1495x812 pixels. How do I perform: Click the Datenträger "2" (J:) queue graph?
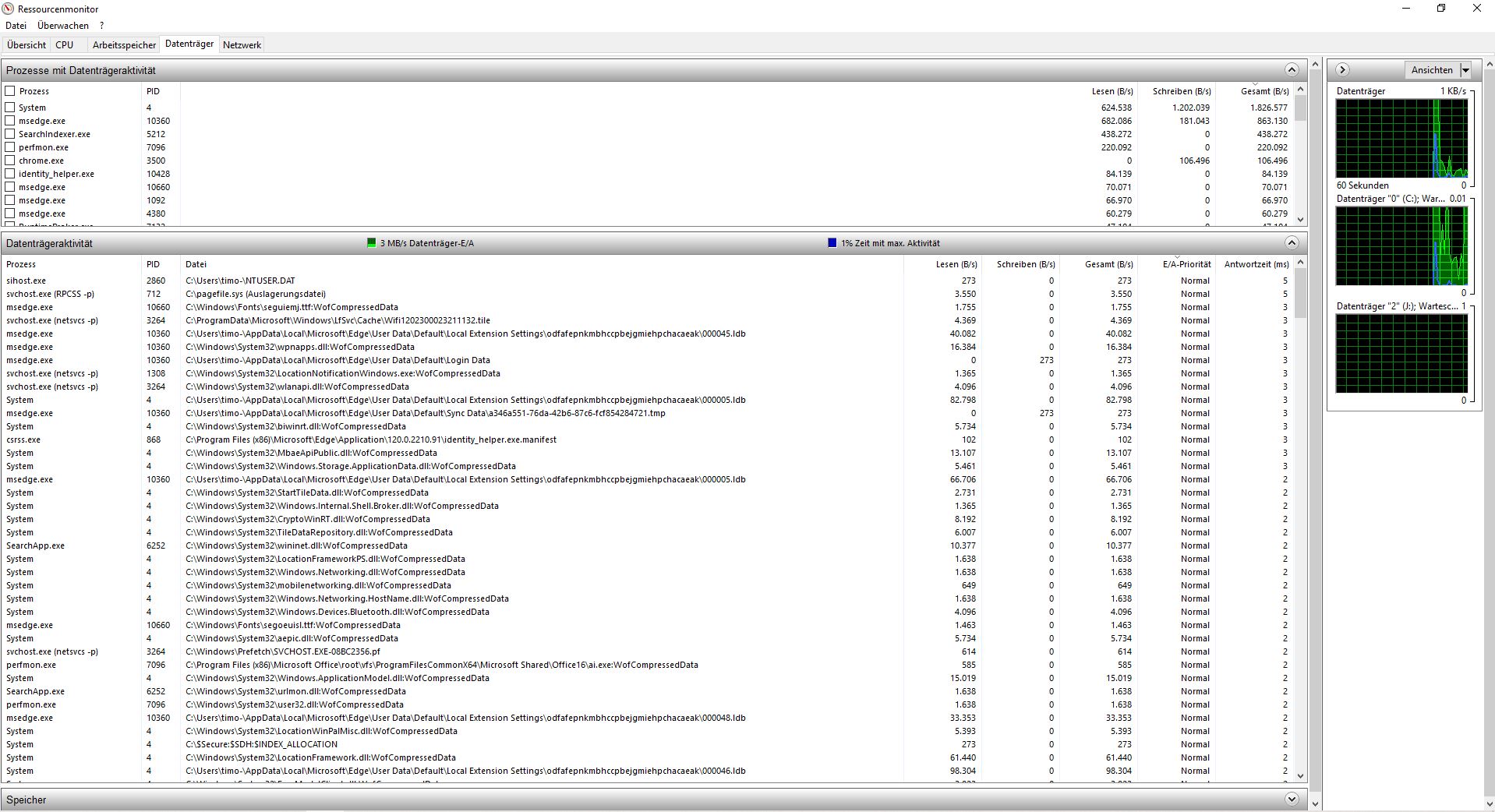click(x=1401, y=354)
